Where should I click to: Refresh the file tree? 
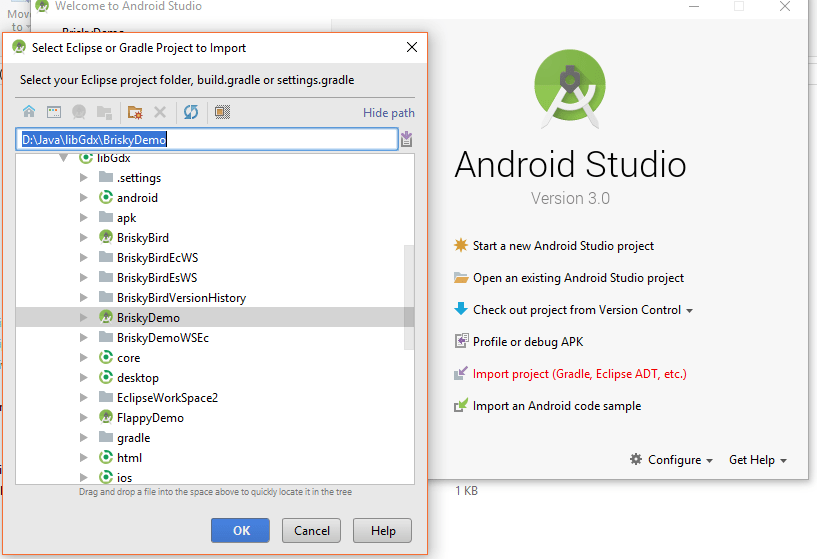coord(191,111)
